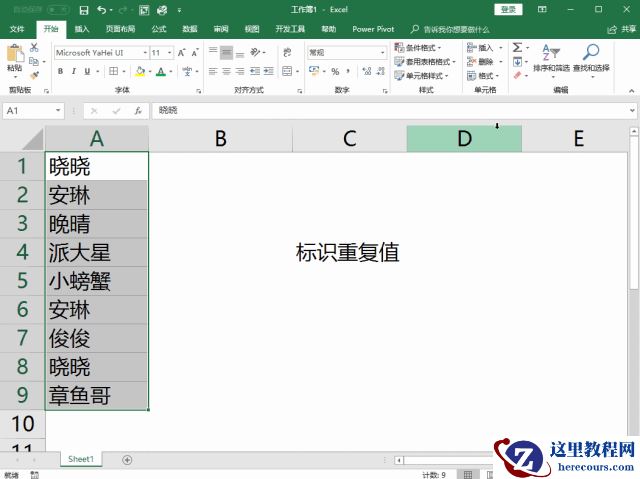Switch to the Power Pivot tab

point(373,29)
